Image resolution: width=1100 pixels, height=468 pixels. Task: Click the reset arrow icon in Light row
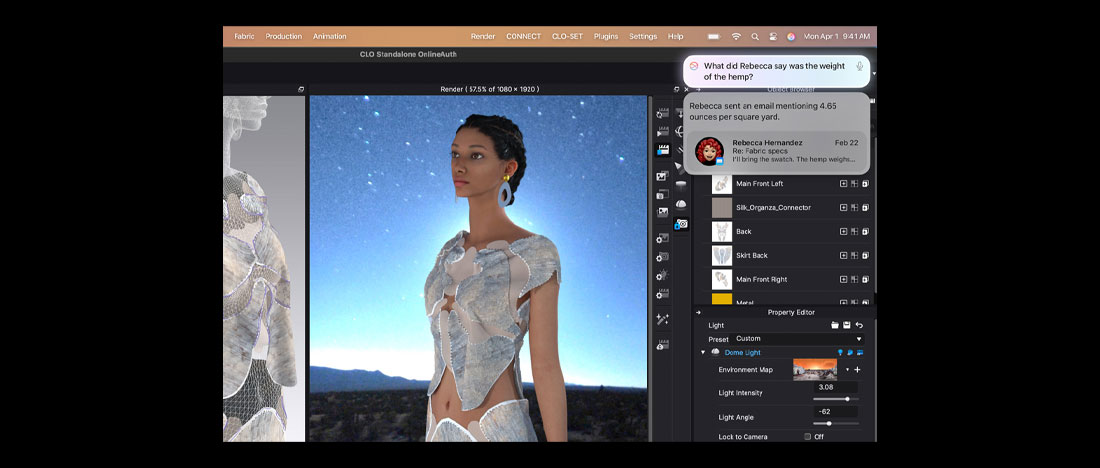click(x=859, y=325)
